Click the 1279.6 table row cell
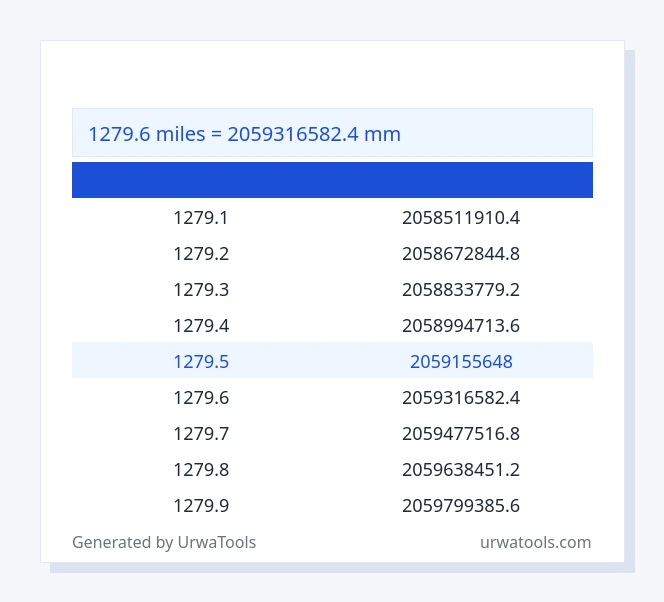This screenshot has height=602, width=664. coord(201,398)
